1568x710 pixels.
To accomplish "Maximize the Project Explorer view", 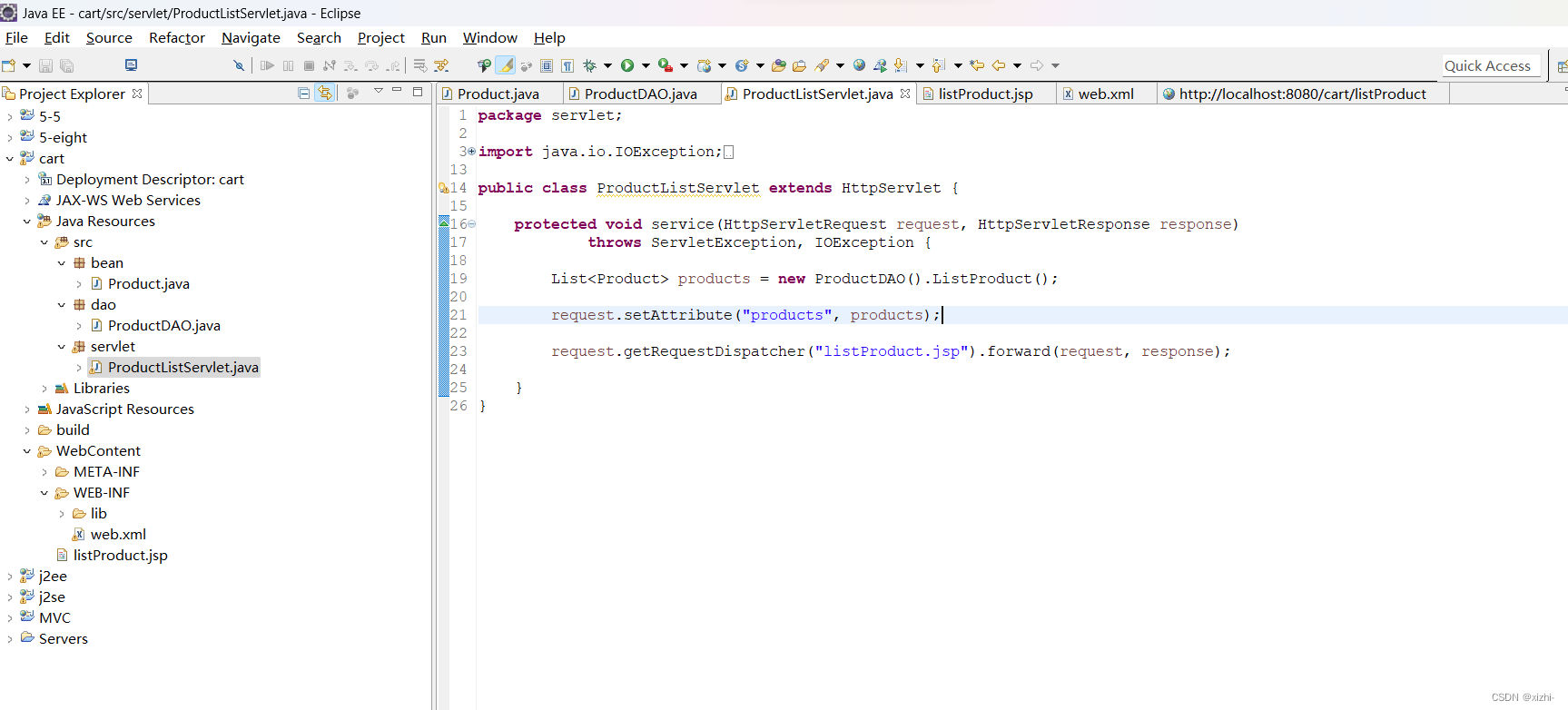I will pyautogui.click(x=418, y=92).
